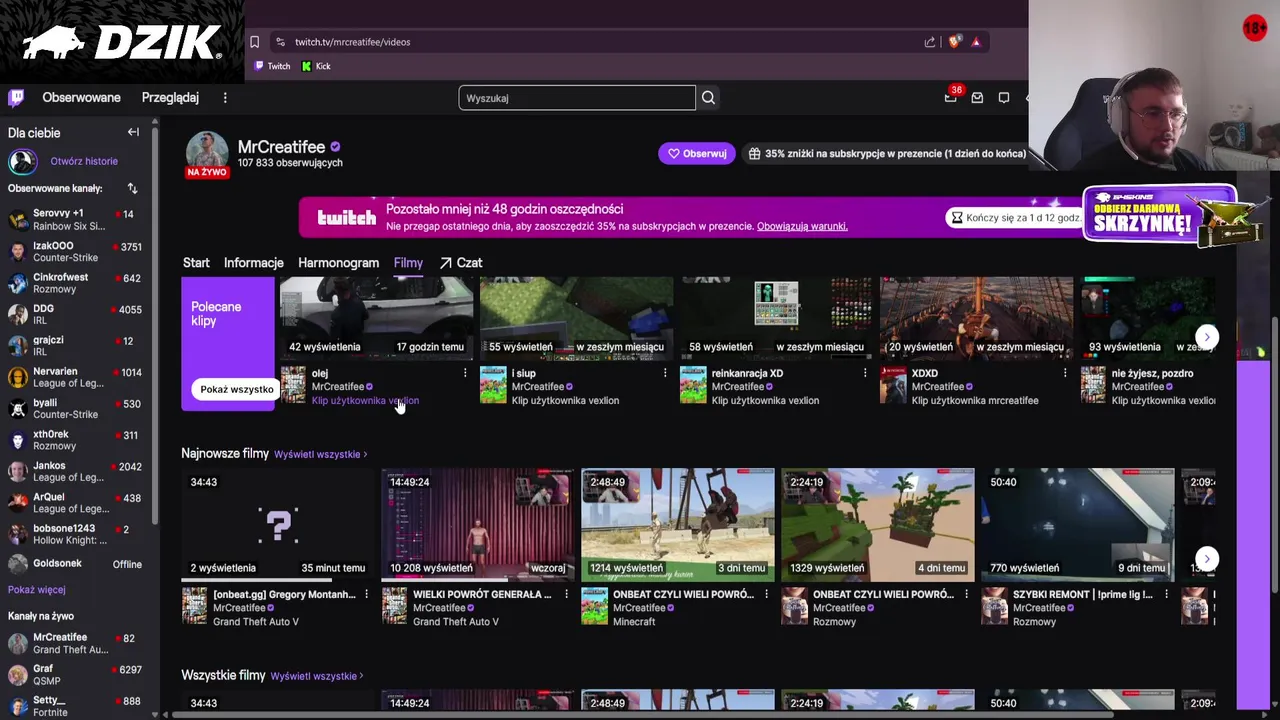Open the Przeglądaj top menu
1280x720 pixels.
[170, 97]
